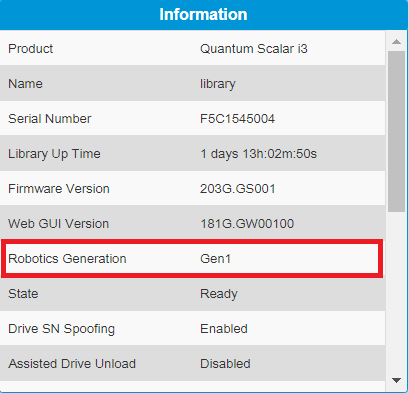Select the Serial Number label
The height and width of the screenshot is (393, 409).
(x=50, y=119)
